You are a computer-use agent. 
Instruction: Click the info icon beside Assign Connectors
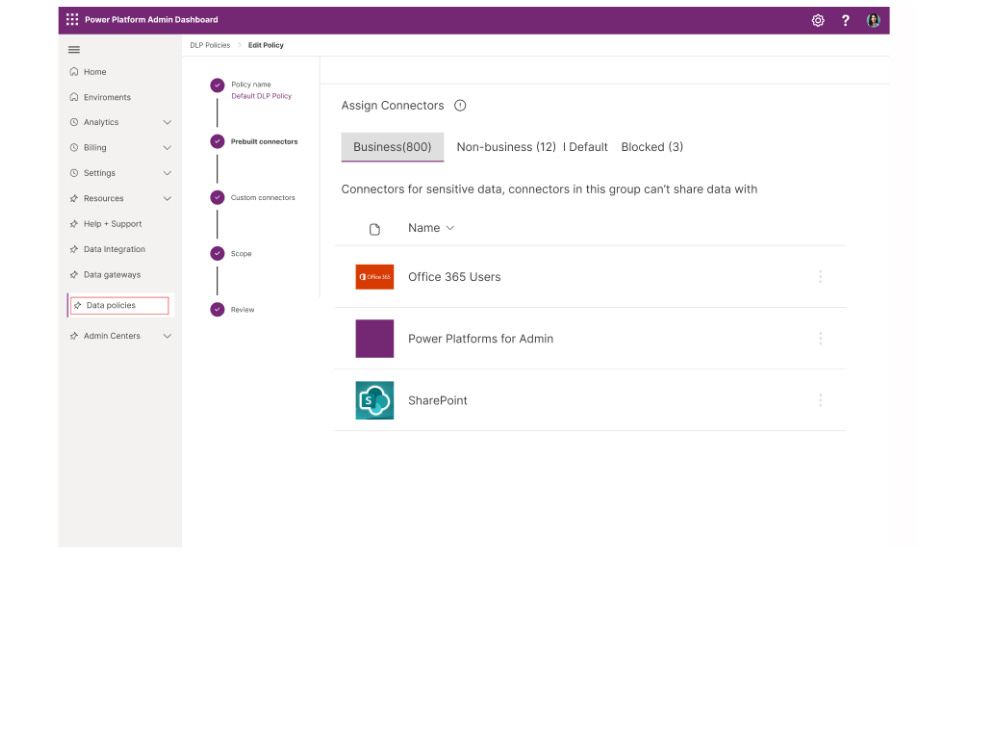click(460, 106)
